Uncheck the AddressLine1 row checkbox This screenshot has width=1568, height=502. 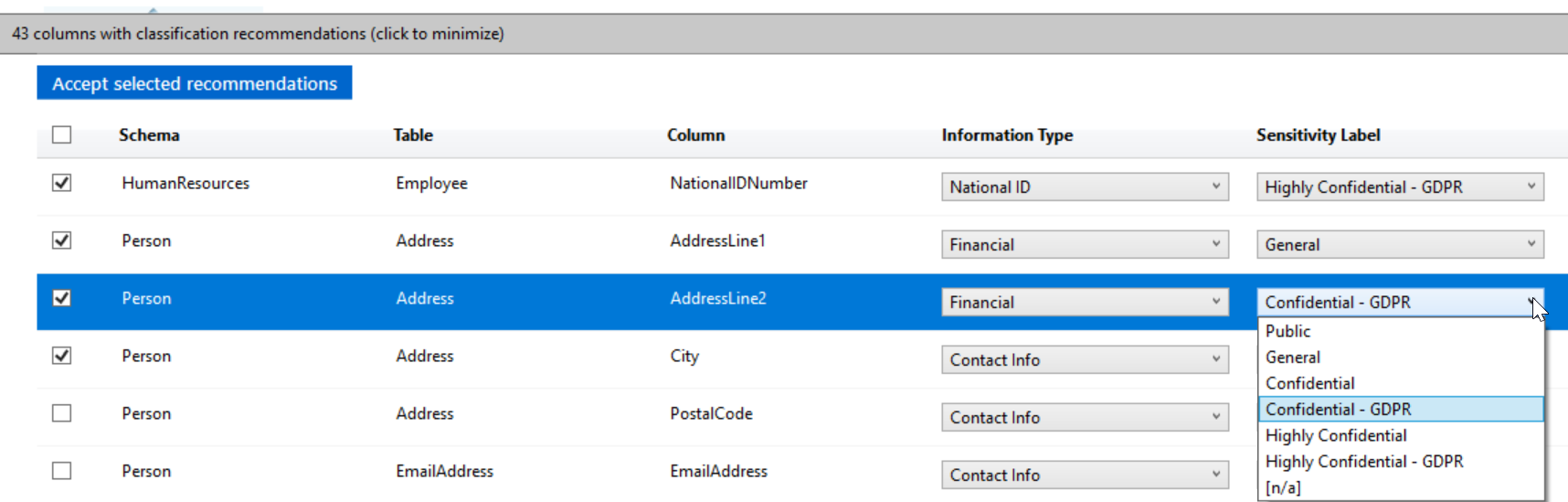tap(61, 240)
